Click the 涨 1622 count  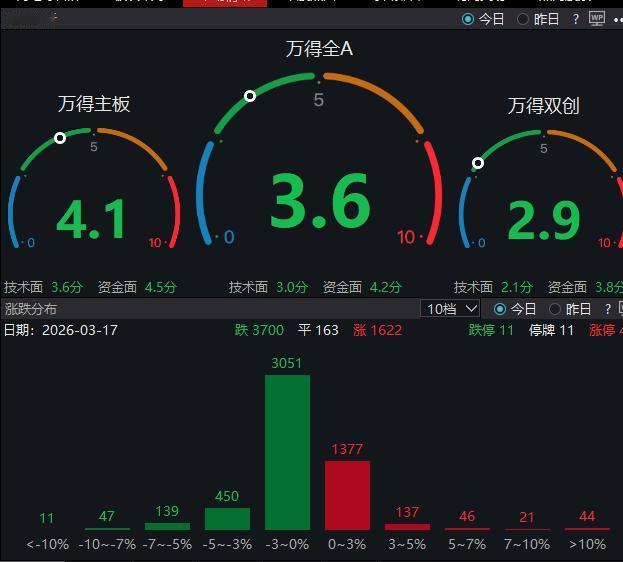click(x=377, y=330)
